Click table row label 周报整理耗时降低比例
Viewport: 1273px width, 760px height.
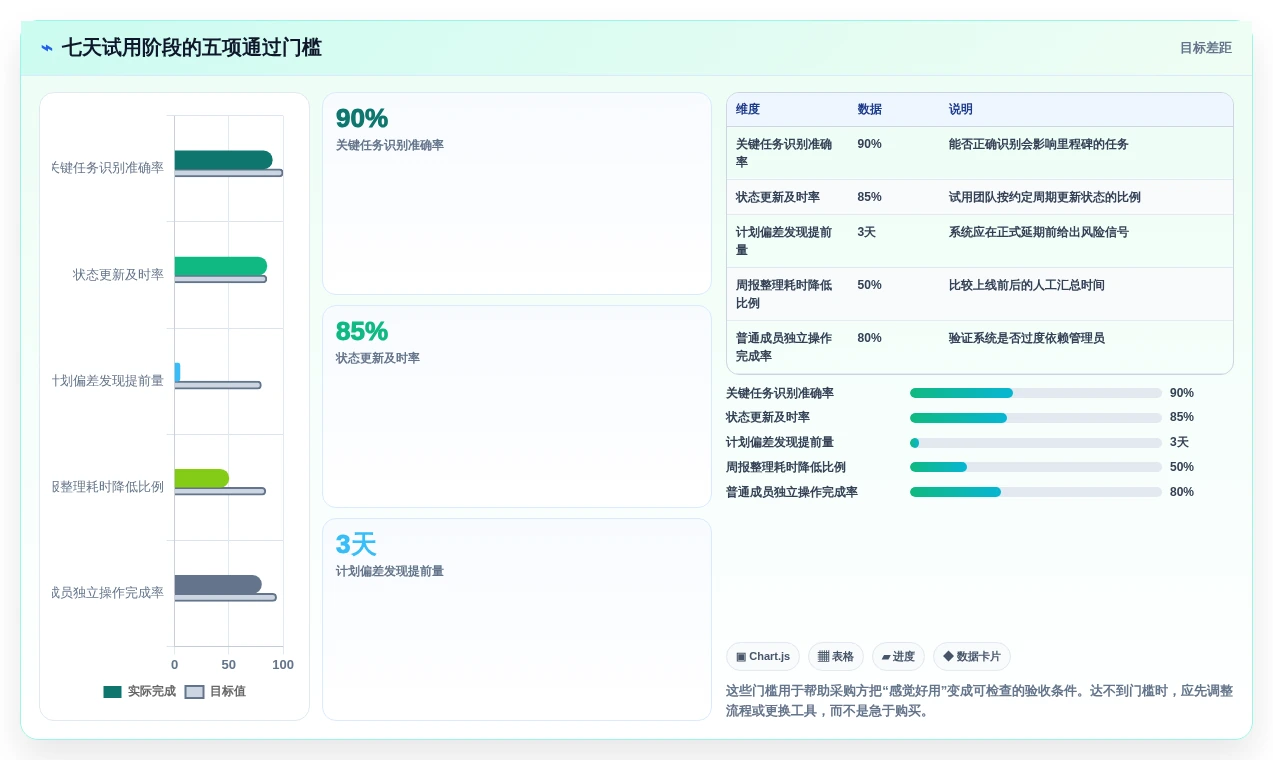pyautogui.click(x=784, y=294)
